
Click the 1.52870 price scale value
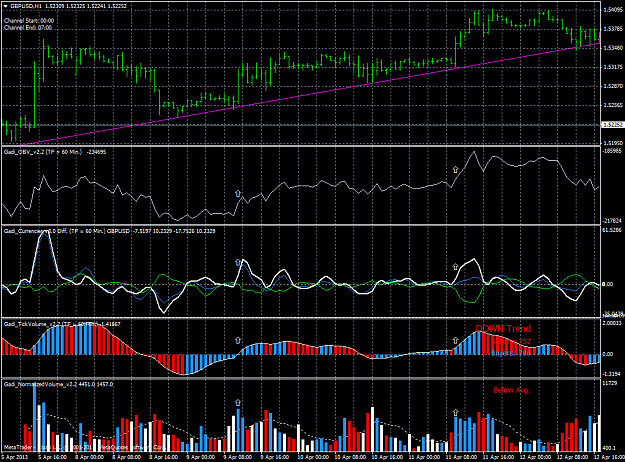pos(613,86)
